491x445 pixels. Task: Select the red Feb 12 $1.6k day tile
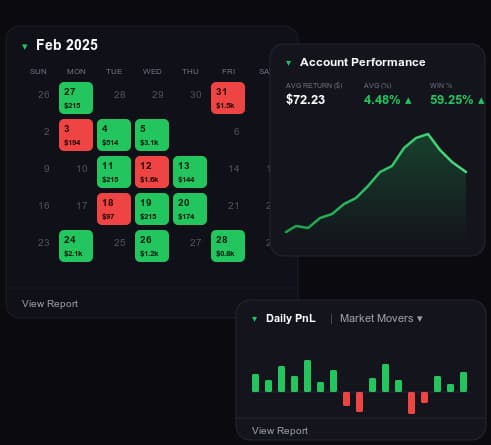click(152, 172)
